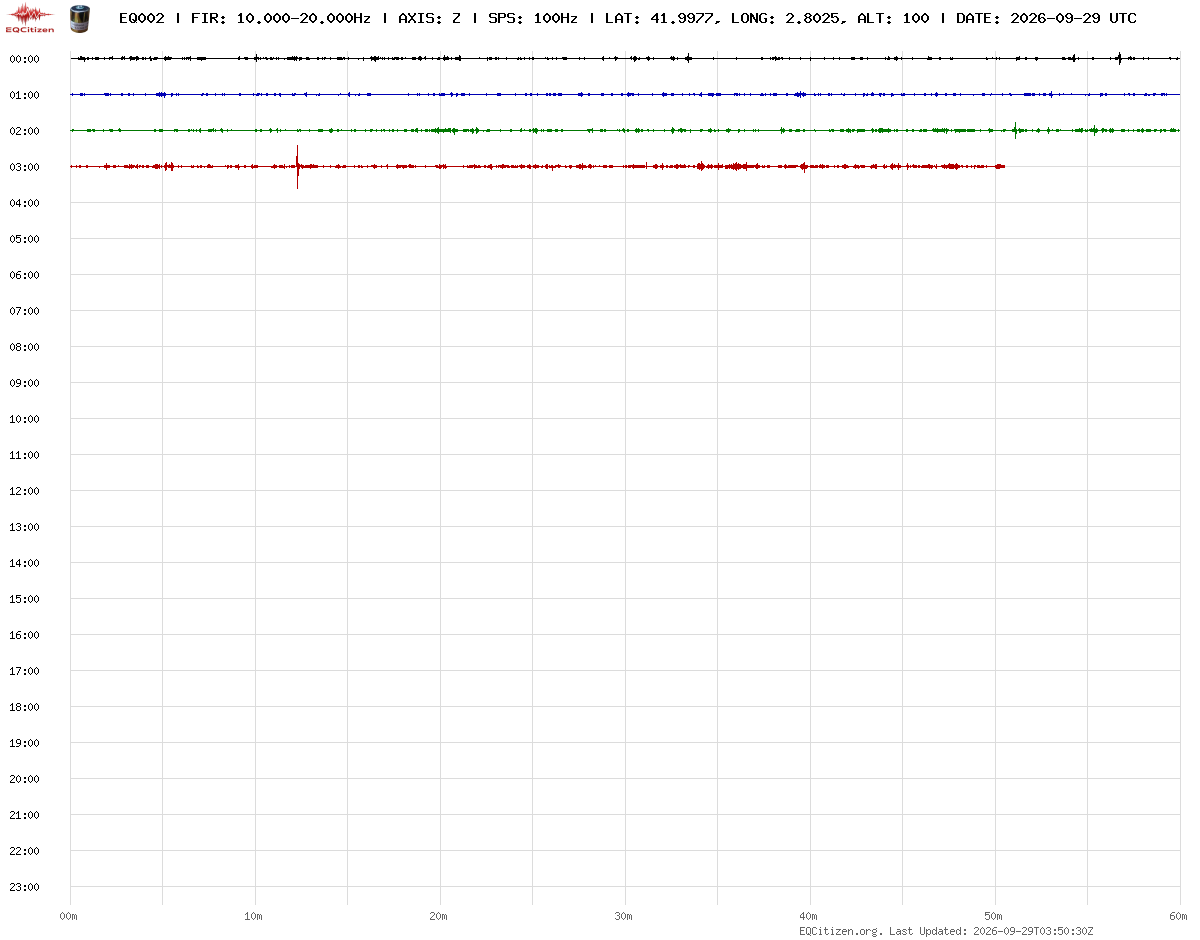Click the end of the red 03:00 trace

[x=1003, y=166]
